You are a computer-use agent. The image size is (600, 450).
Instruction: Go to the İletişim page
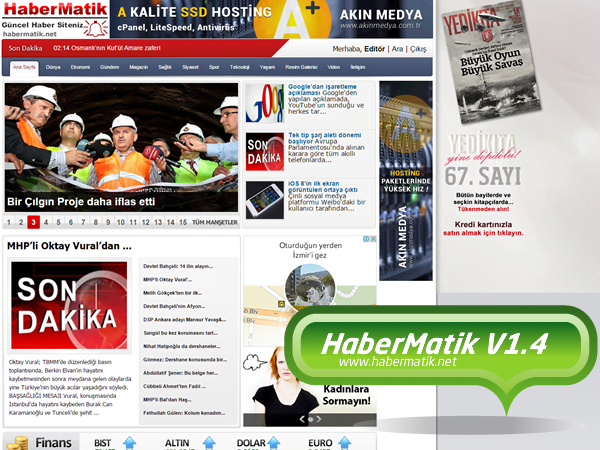point(357,67)
